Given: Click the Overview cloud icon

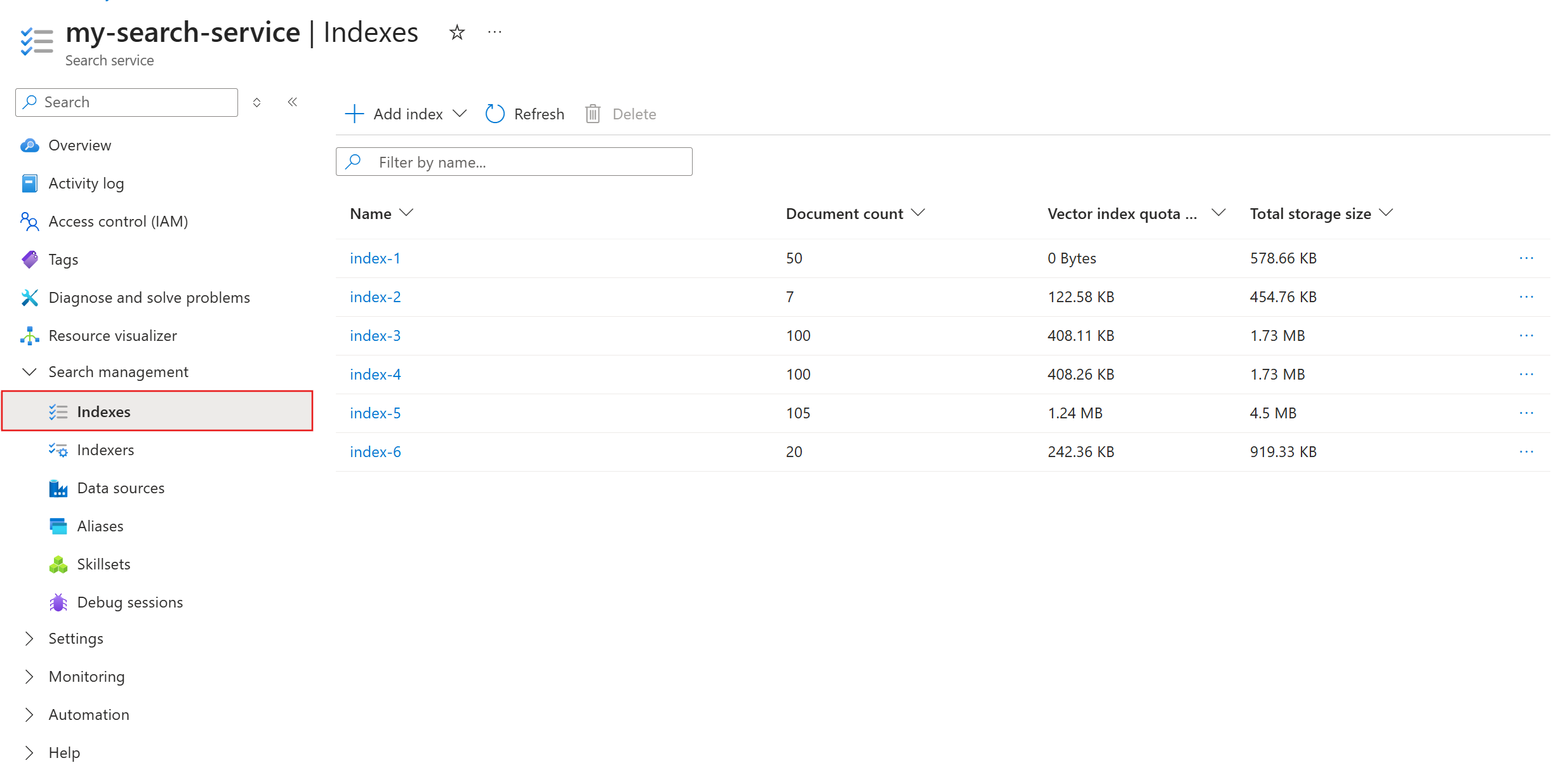Looking at the screenshot, I should click(29, 145).
